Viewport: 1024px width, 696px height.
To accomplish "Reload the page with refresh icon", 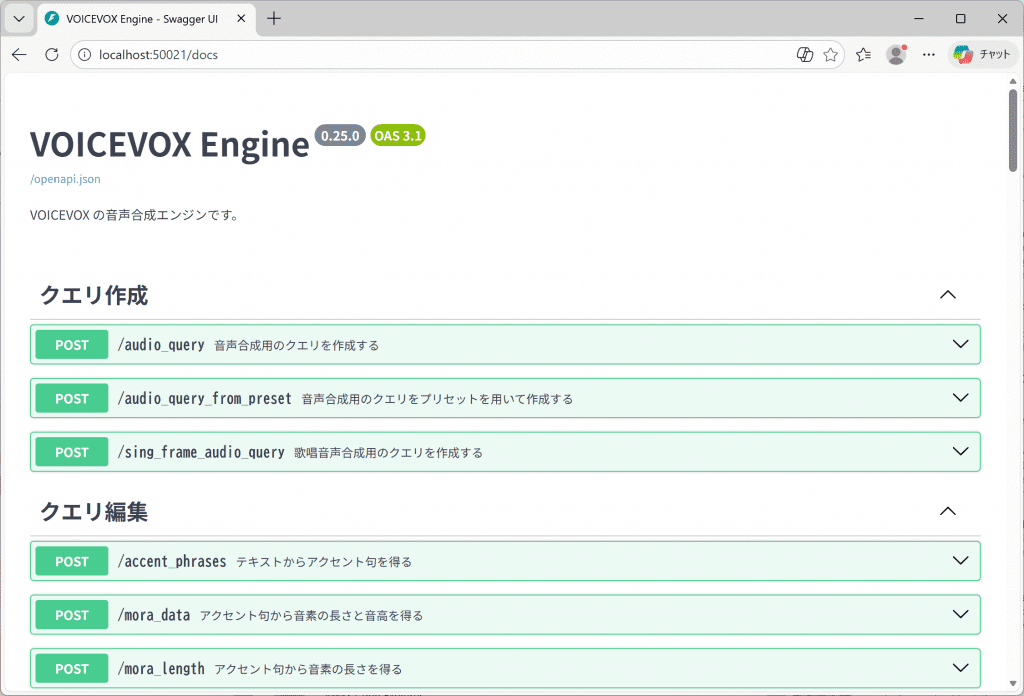I will point(52,55).
